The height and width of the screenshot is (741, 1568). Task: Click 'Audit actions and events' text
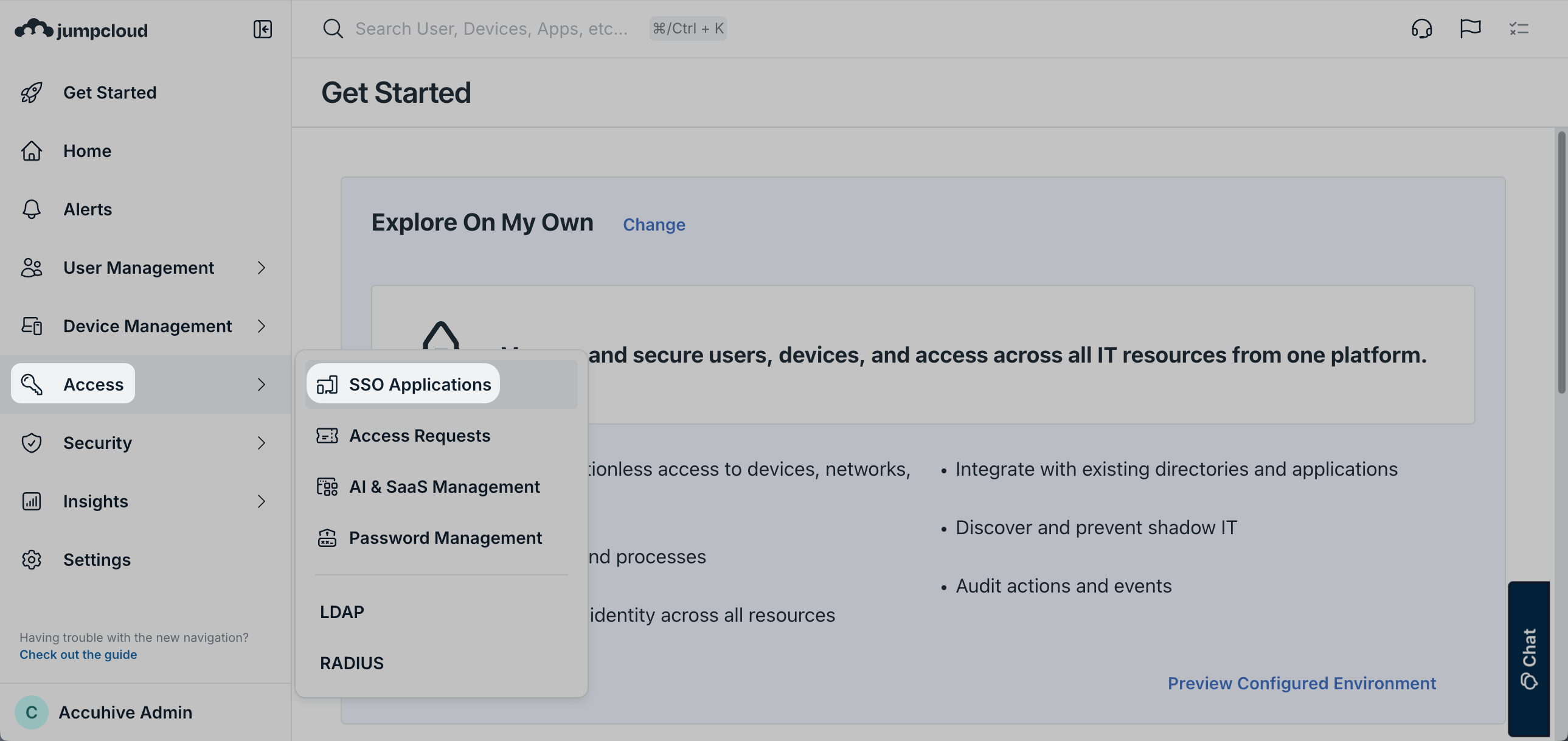pyautogui.click(x=1063, y=586)
